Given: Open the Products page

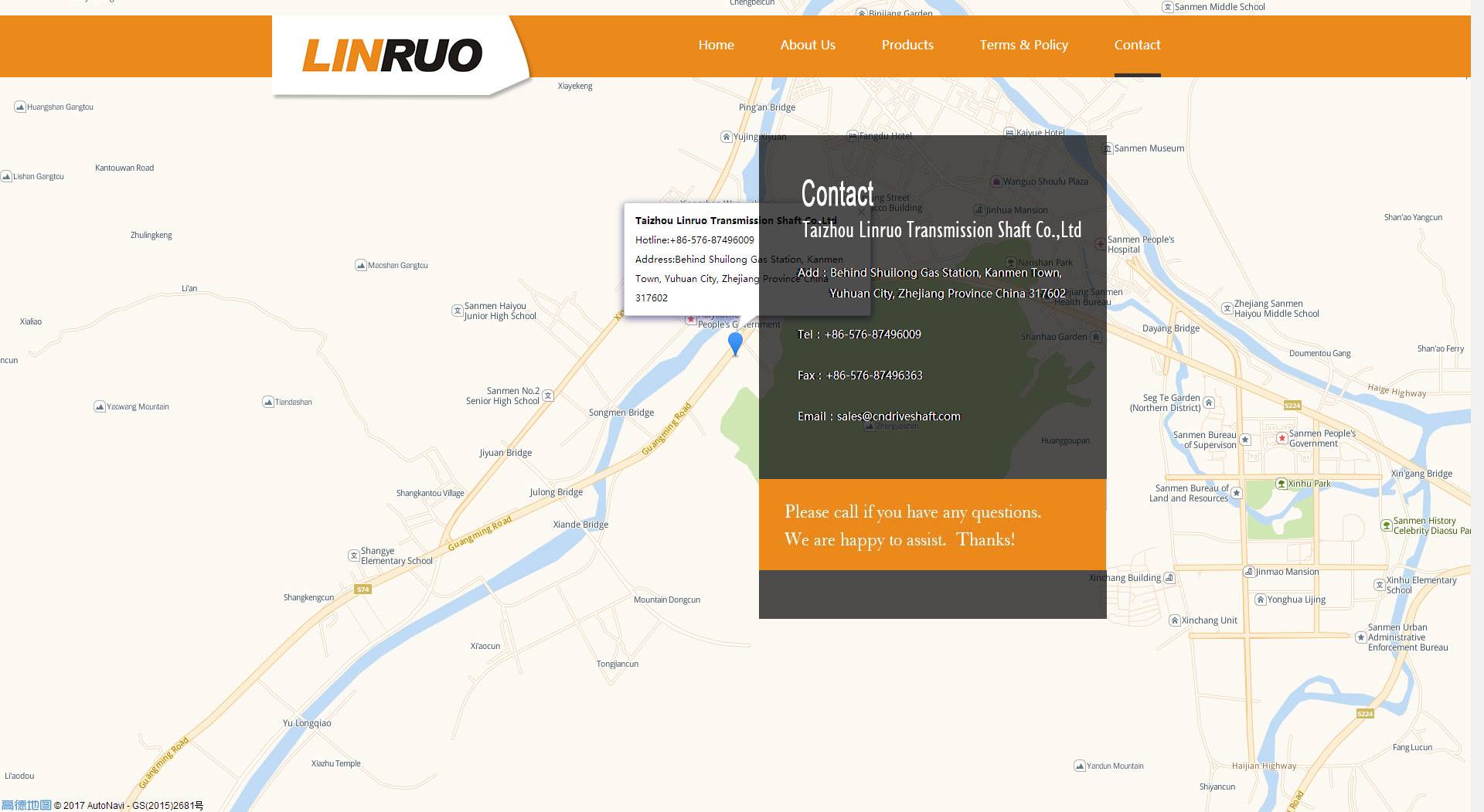Looking at the screenshot, I should 907,45.
